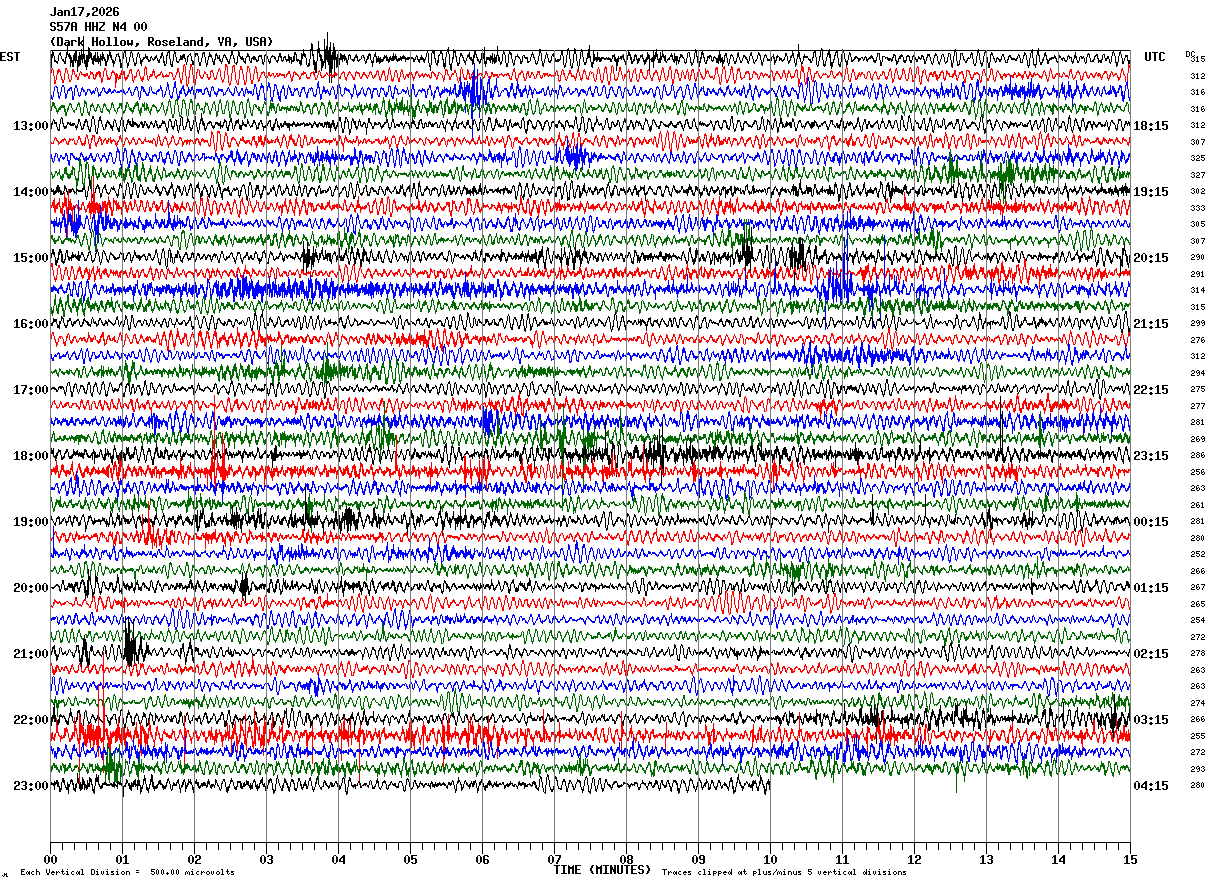Click the DC offset value 276
The height and width of the screenshot is (886, 1210).
pyautogui.click(x=1197, y=340)
